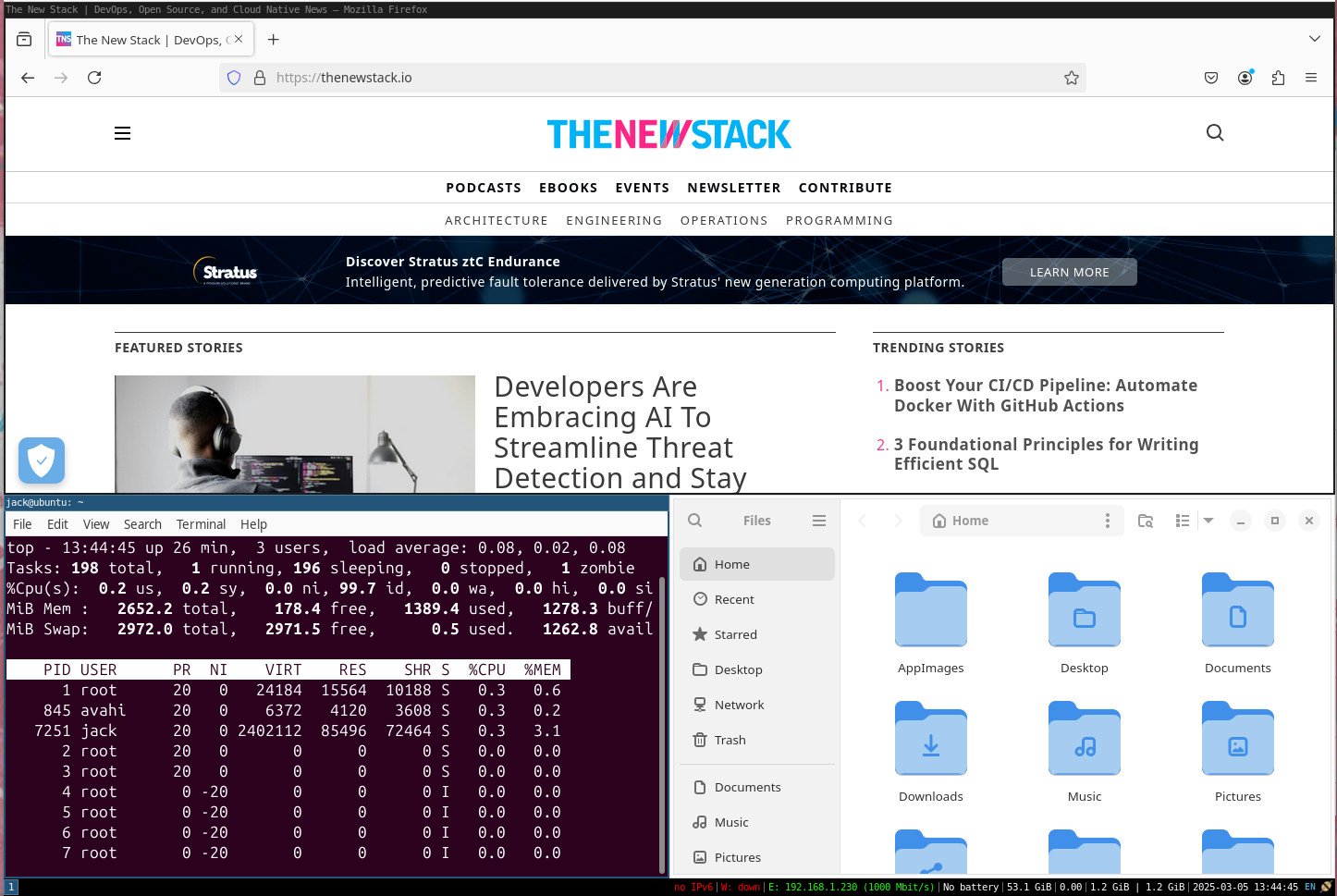Reload the current Firefox page

click(x=94, y=78)
